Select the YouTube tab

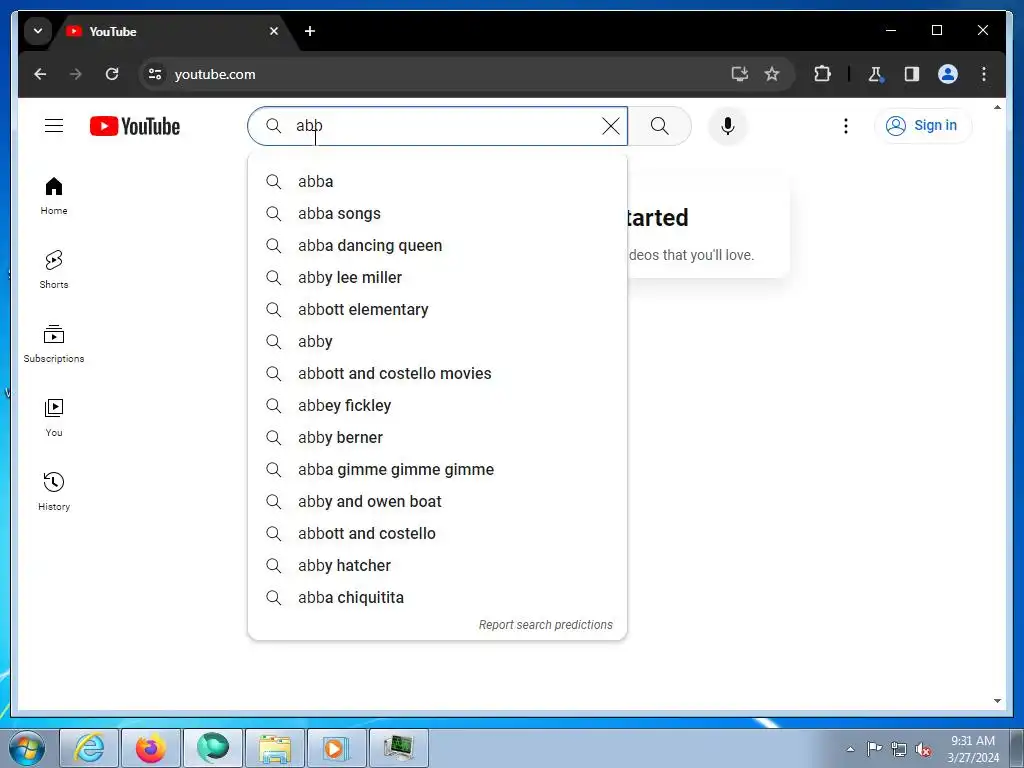tap(173, 31)
